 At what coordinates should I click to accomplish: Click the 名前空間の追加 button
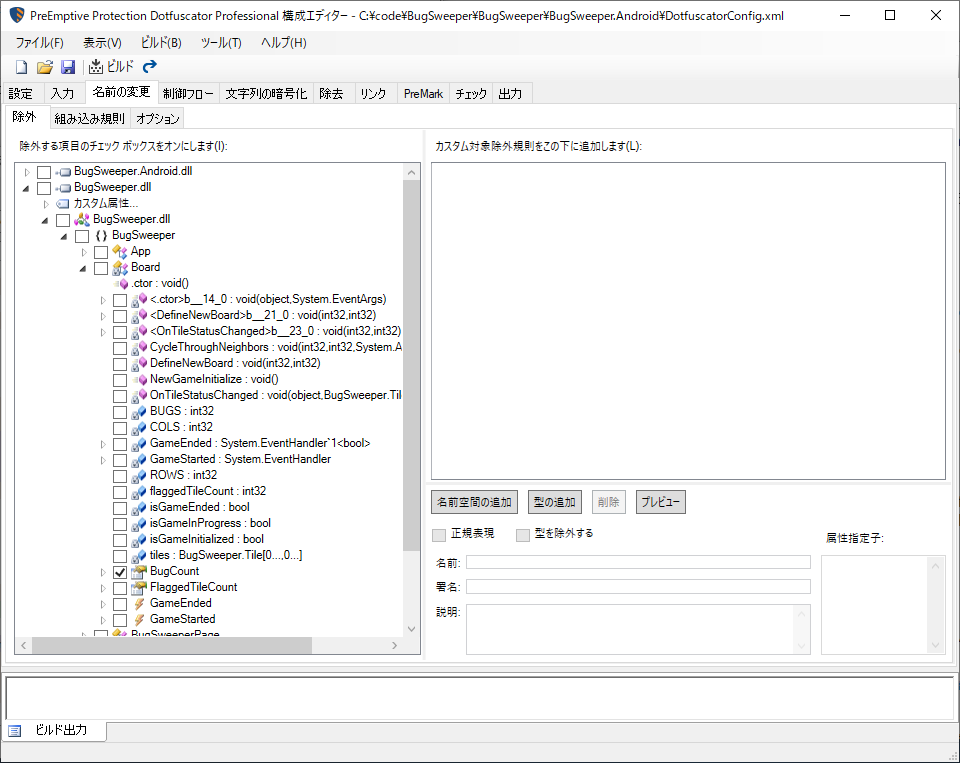(x=474, y=502)
